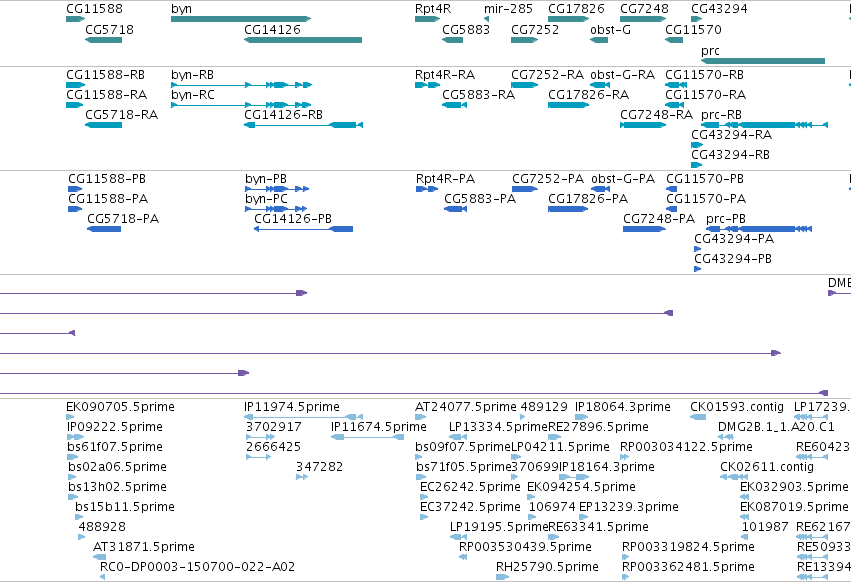Select the CG17826-RA transcript
The height and width of the screenshot is (582, 851).
click(568, 105)
